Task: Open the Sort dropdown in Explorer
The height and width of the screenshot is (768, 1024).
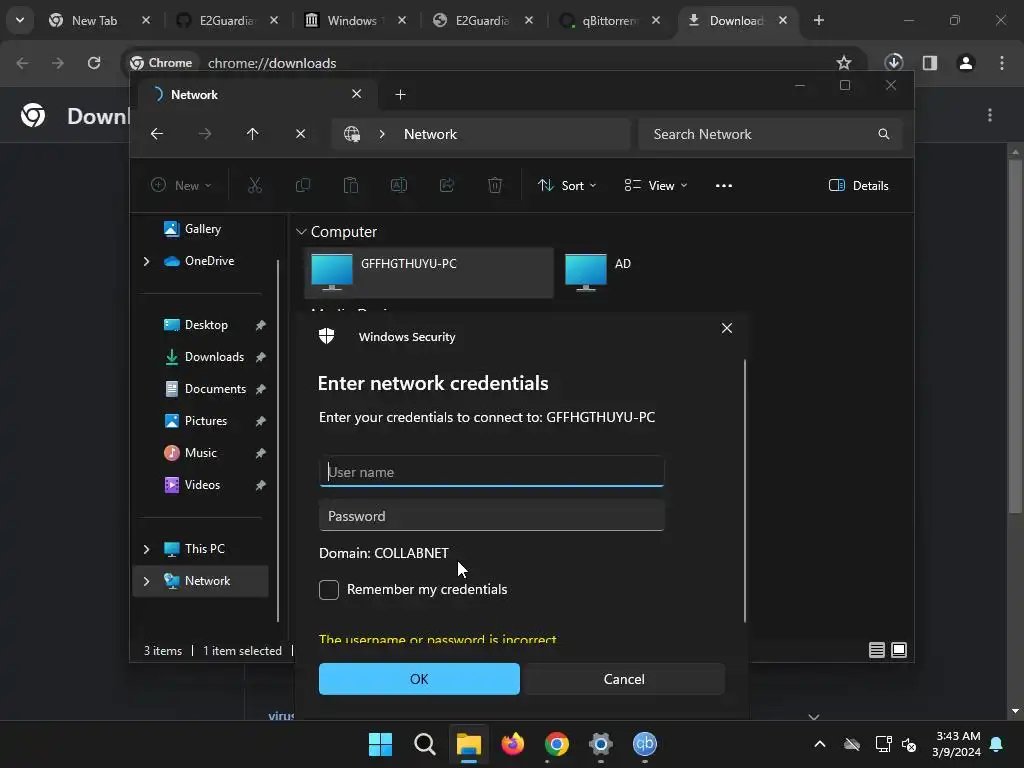Action: pyautogui.click(x=567, y=185)
